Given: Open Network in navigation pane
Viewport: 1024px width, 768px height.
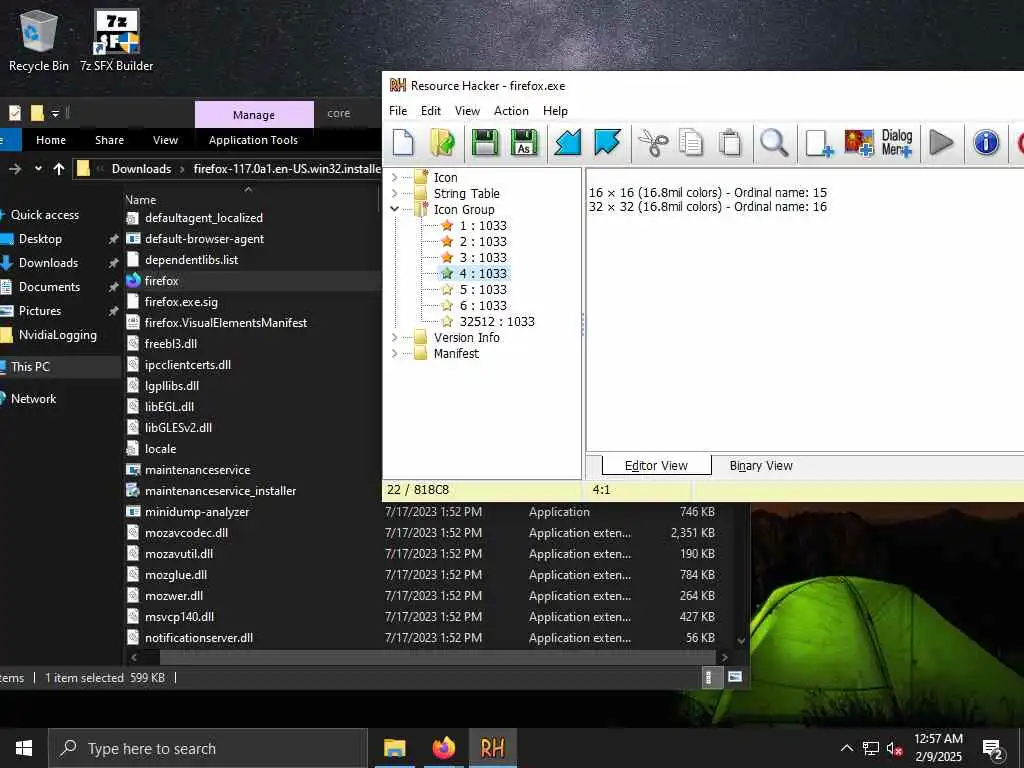Looking at the screenshot, I should [33, 398].
